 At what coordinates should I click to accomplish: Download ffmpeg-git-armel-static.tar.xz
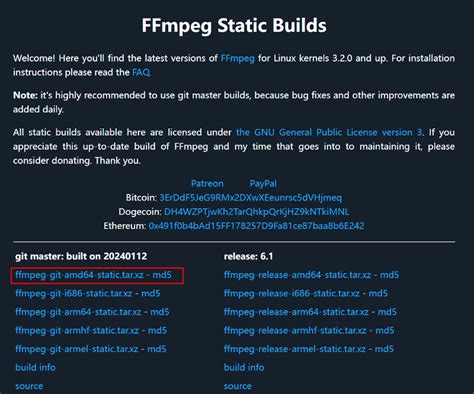[x=77, y=349]
